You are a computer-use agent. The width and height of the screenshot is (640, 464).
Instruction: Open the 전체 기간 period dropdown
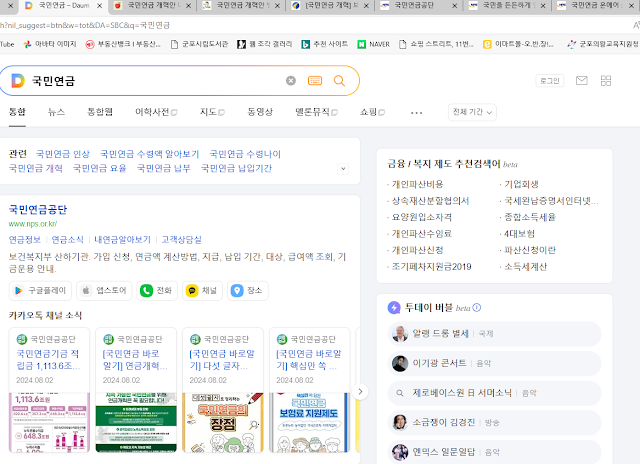tap(472, 112)
